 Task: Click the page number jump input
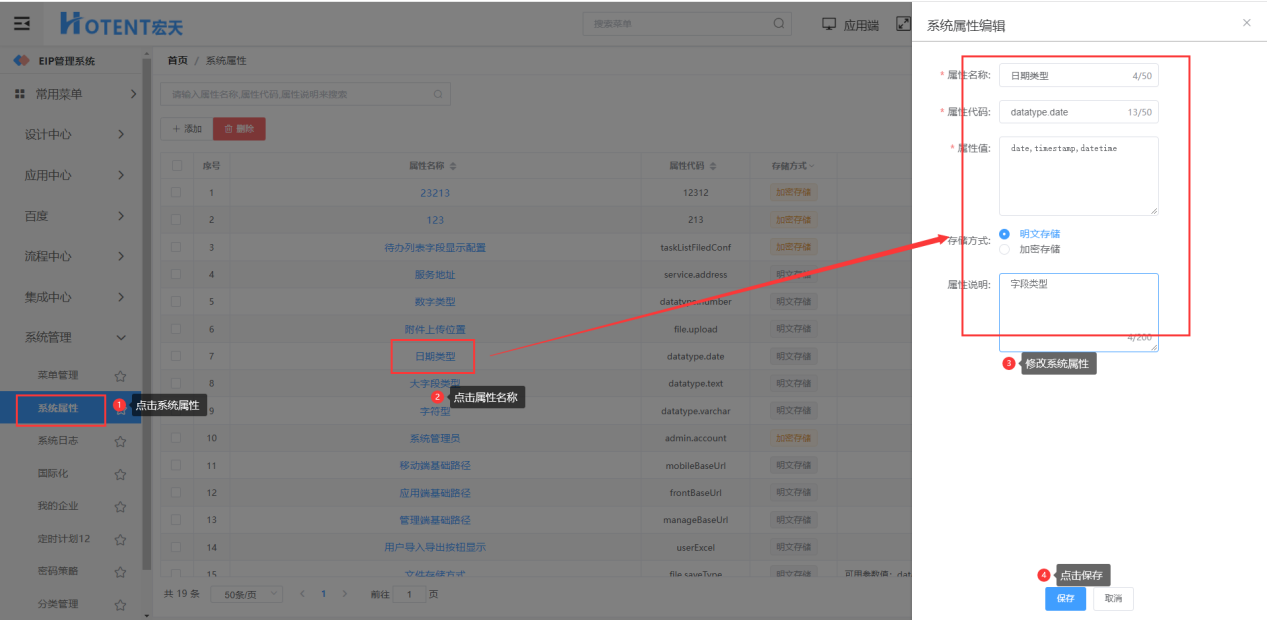(x=409, y=594)
